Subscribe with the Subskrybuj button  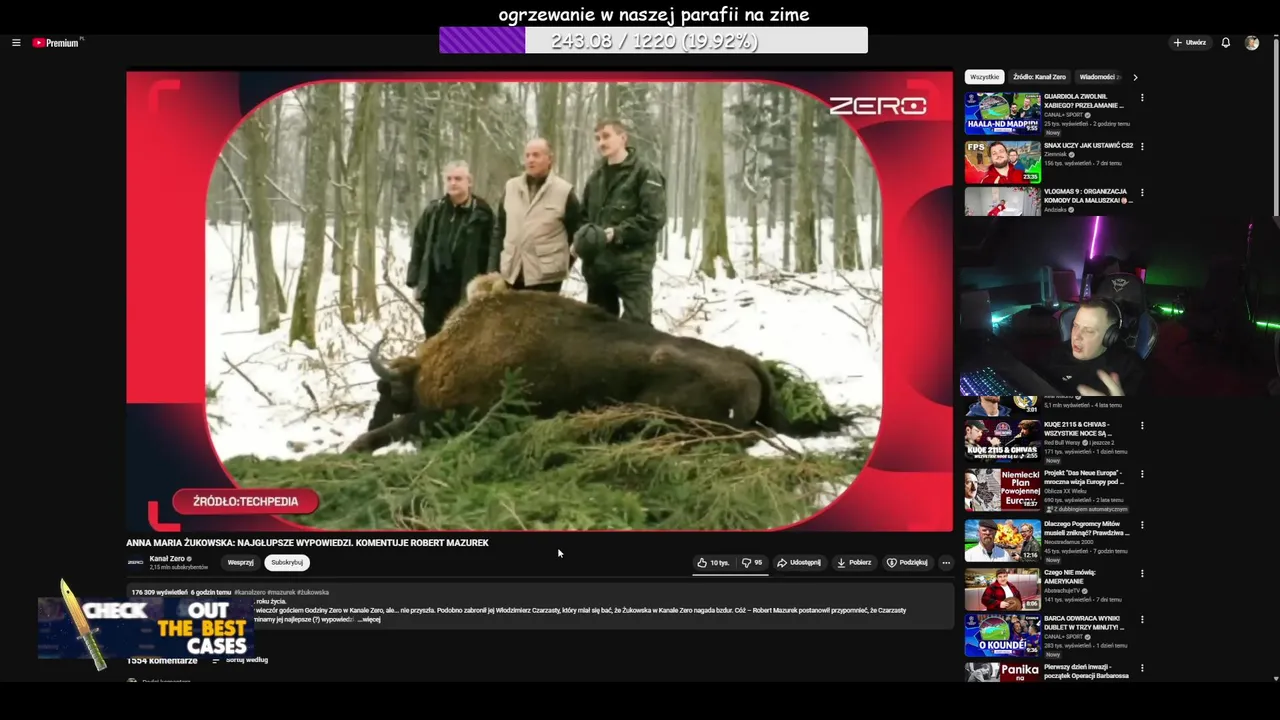click(287, 563)
